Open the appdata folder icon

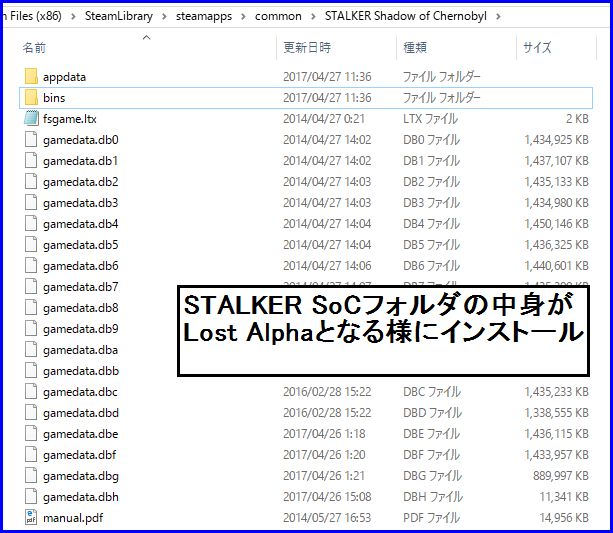[x=31, y=77]
